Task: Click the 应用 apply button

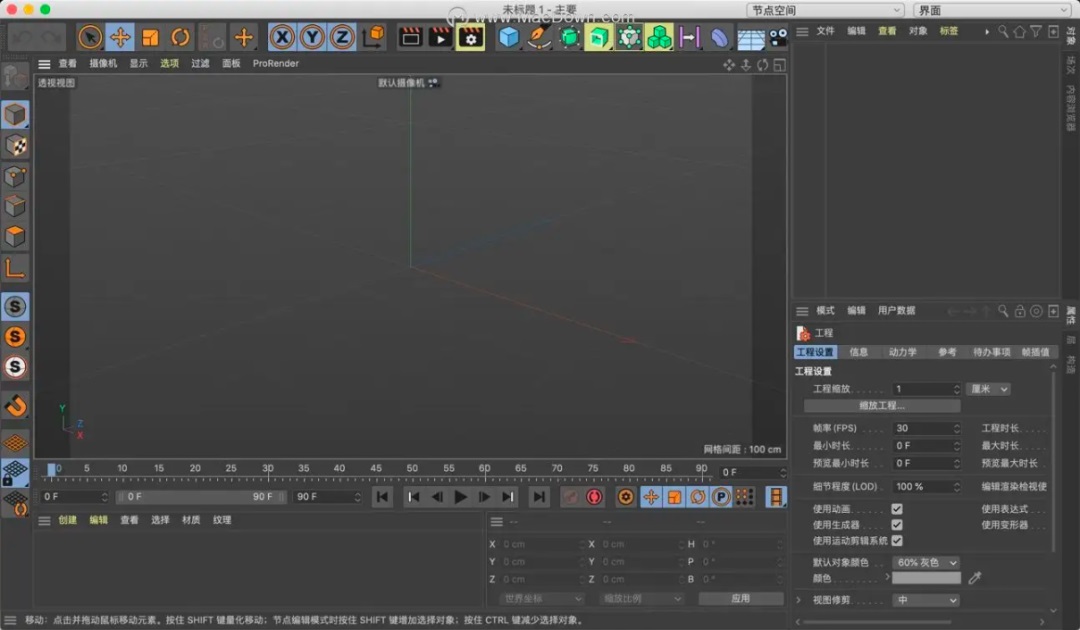Action: (741, 598)
